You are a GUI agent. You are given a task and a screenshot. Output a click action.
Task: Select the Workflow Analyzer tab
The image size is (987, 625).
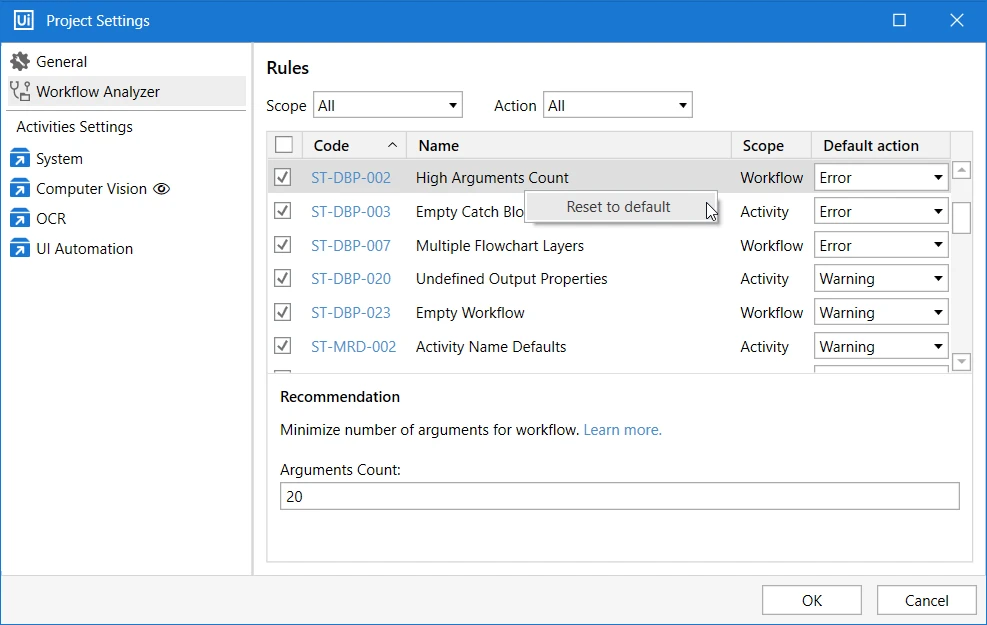126,92
